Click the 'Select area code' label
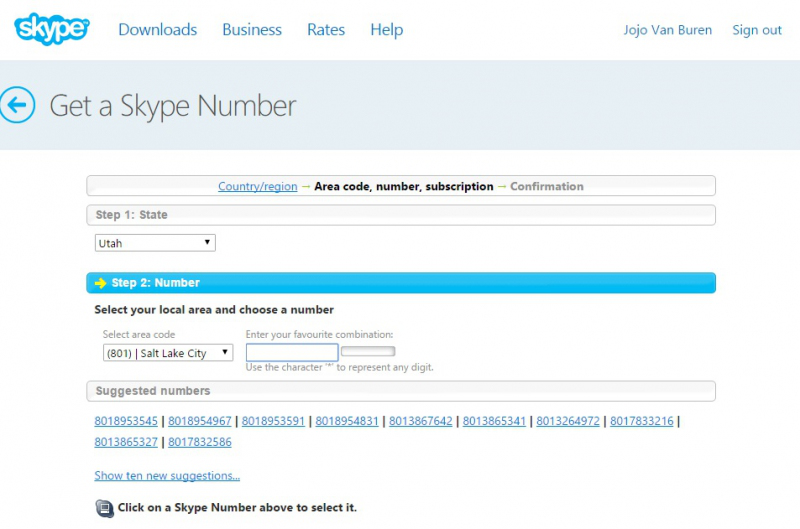This screenshot has height=529, width=800. point(139,334)
